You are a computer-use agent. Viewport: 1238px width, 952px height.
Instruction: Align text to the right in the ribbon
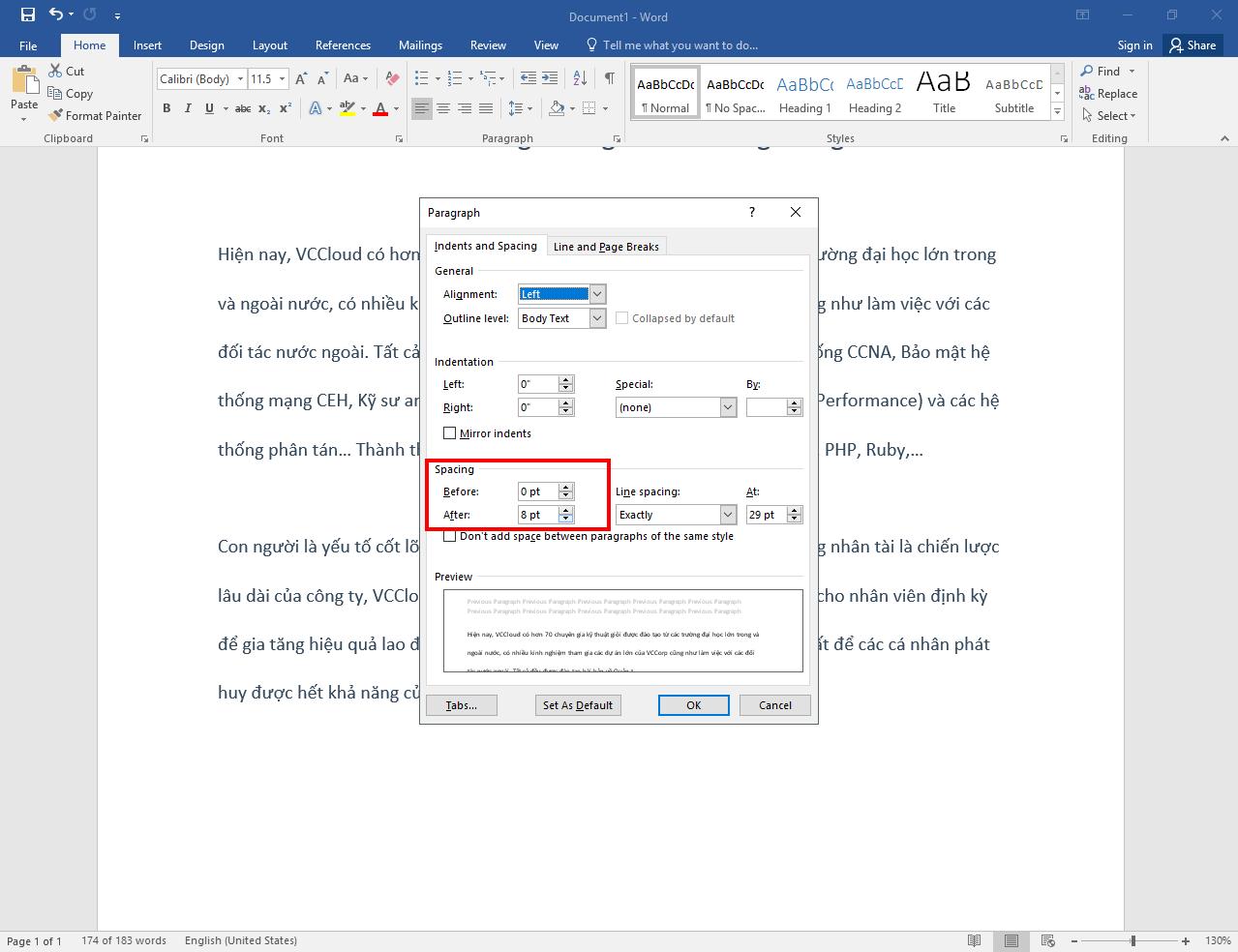pos(465,108)
